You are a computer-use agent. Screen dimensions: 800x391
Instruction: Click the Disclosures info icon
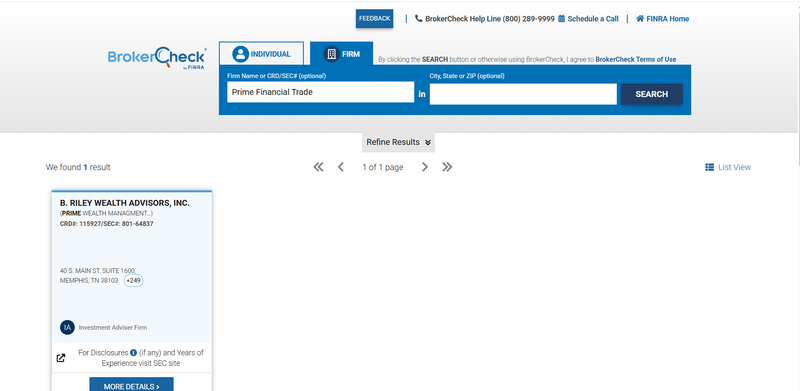pos(134,352)
